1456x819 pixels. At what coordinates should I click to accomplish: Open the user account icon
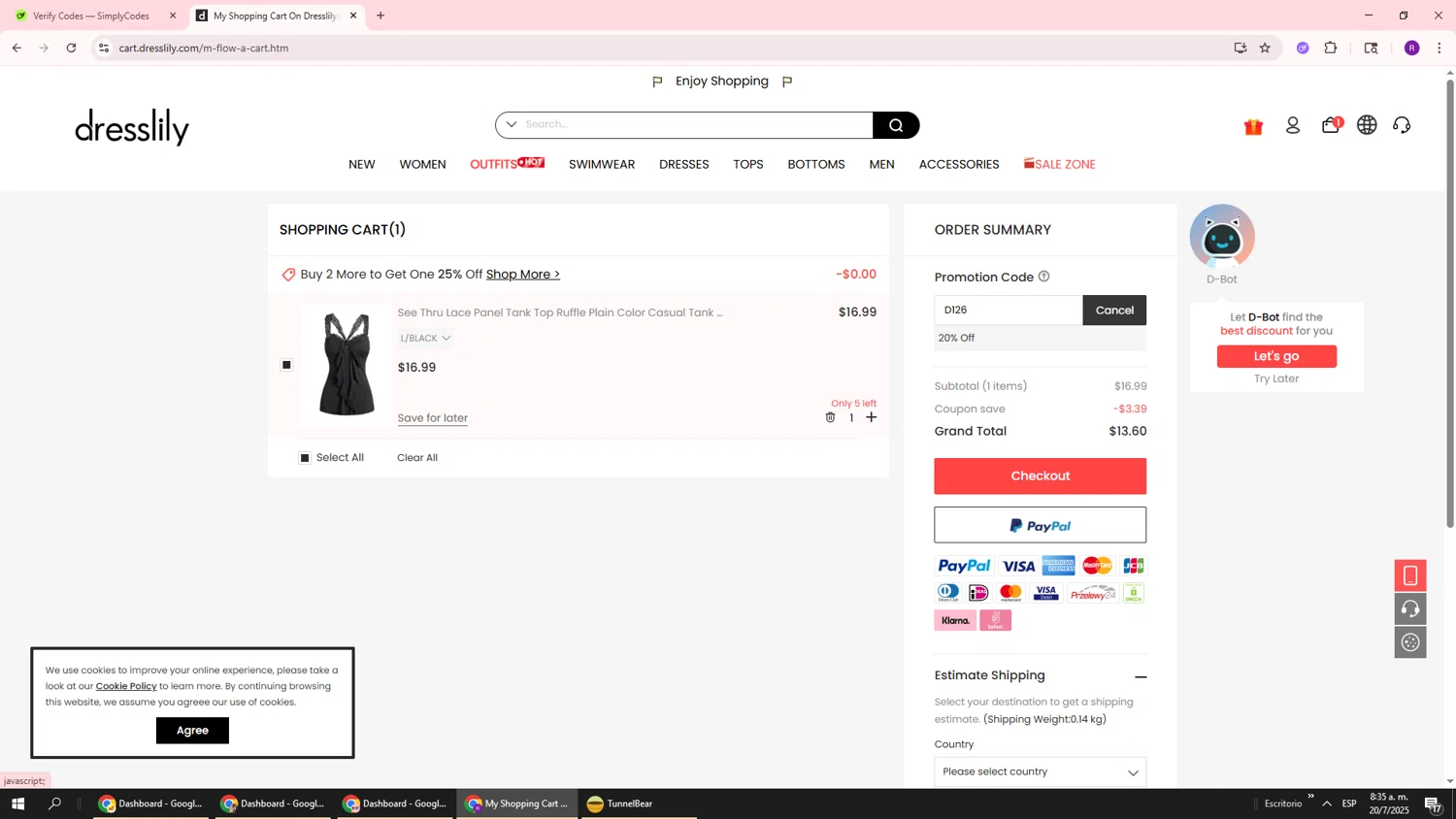coord(1293,125)
